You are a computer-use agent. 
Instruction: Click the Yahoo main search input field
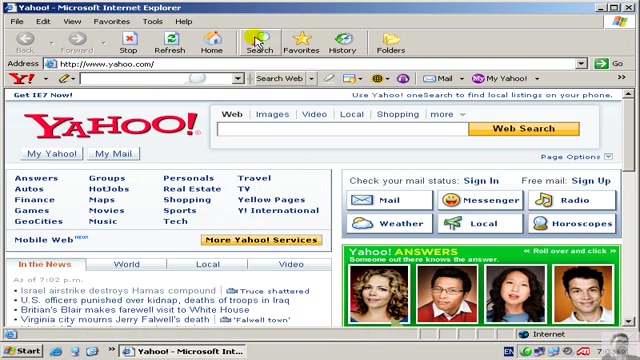pyautogui.click(x=342, y=129)
